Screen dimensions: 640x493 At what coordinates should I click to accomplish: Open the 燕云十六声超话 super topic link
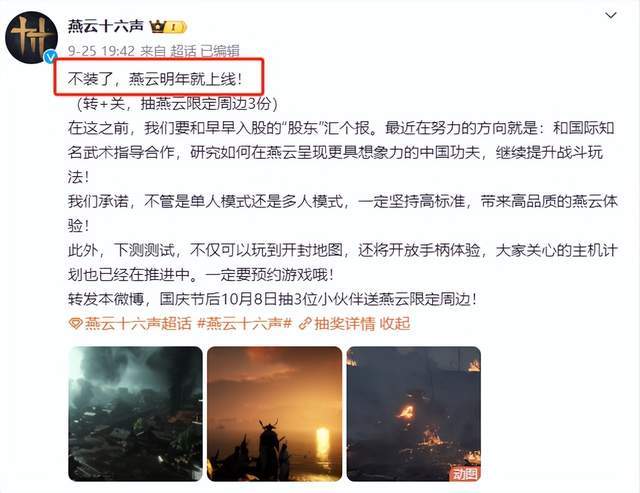point(138,324)
